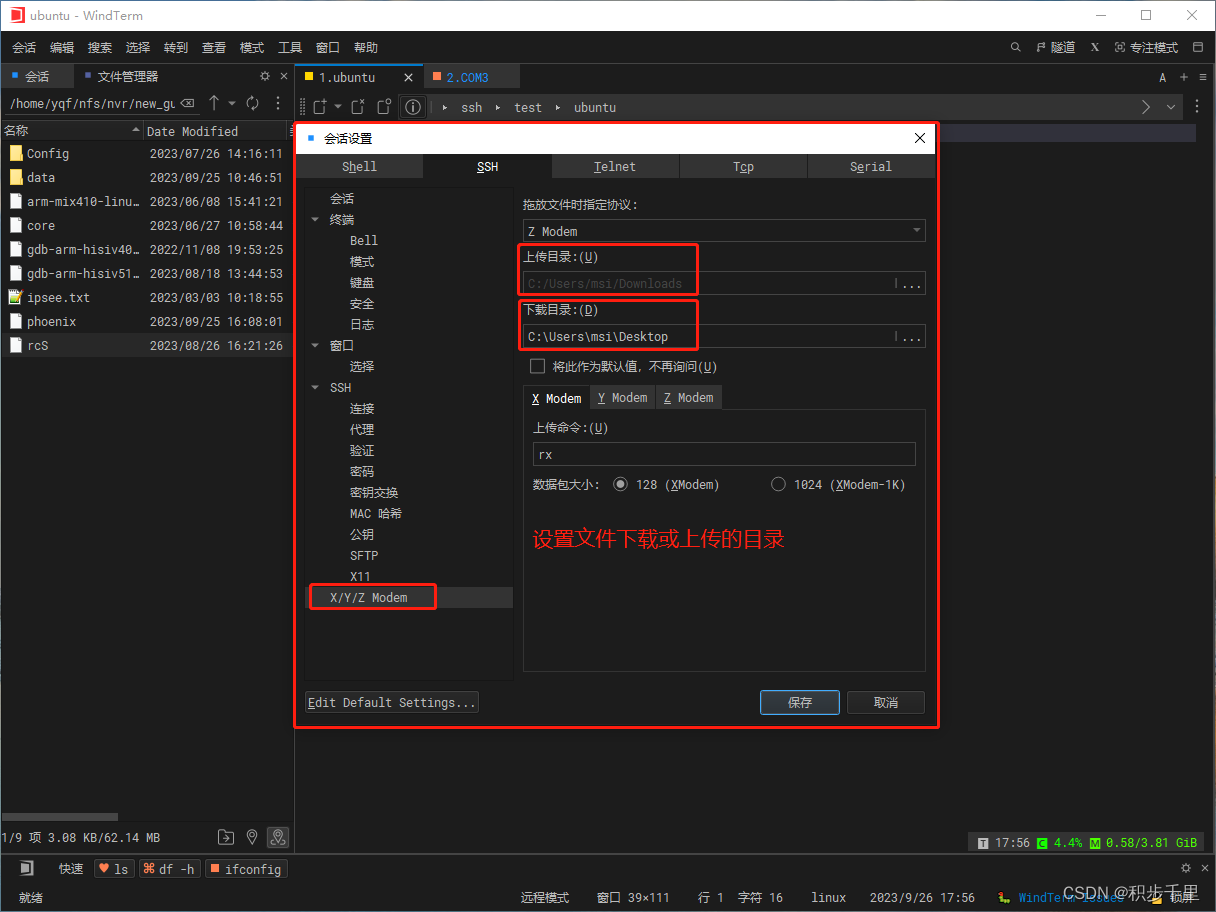
Task: Open the 隧道 tunnel tool
Action: 1056,48
